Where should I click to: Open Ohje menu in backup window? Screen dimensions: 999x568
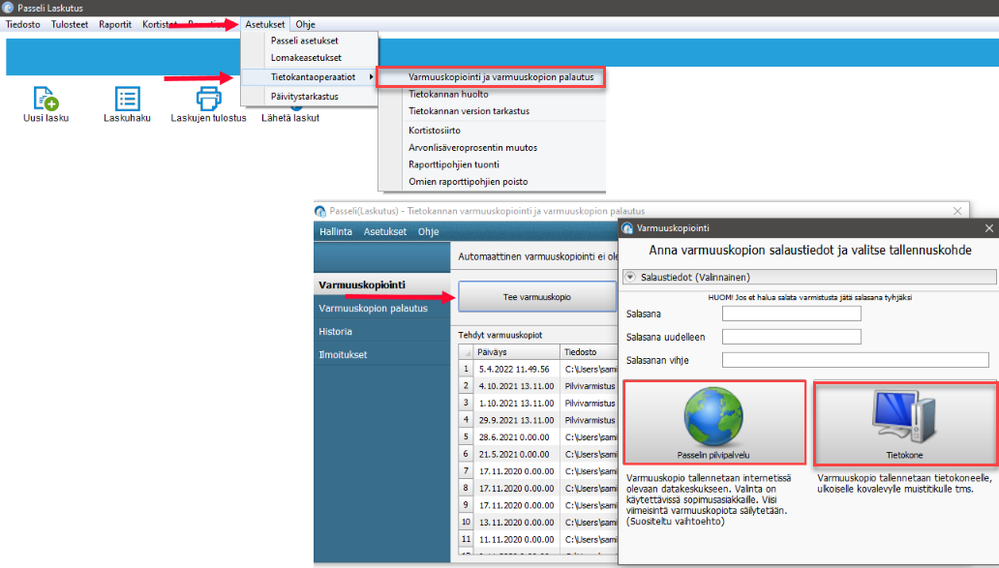click(428, 232)
